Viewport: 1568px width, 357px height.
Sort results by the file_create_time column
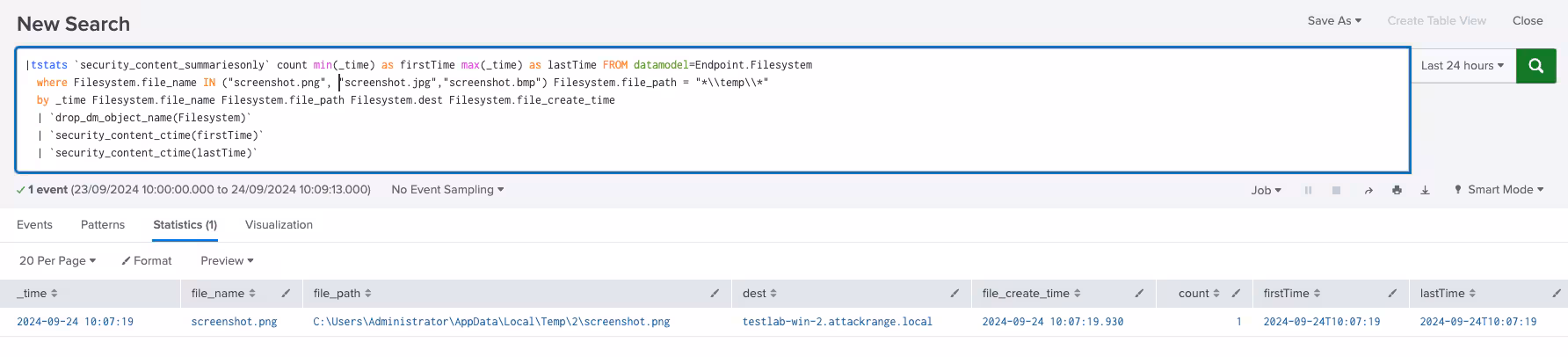[1031, 294]
